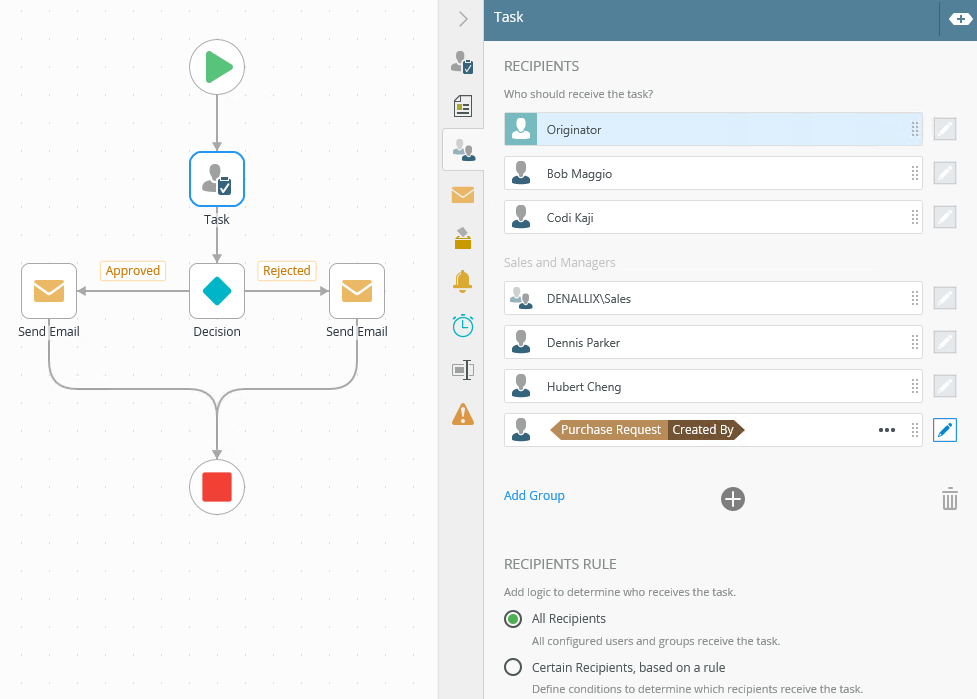Image resolution: width=977 pixels, height=699 pixels.
Task: Select the Decision node on canvas
Action: (217, 291)
